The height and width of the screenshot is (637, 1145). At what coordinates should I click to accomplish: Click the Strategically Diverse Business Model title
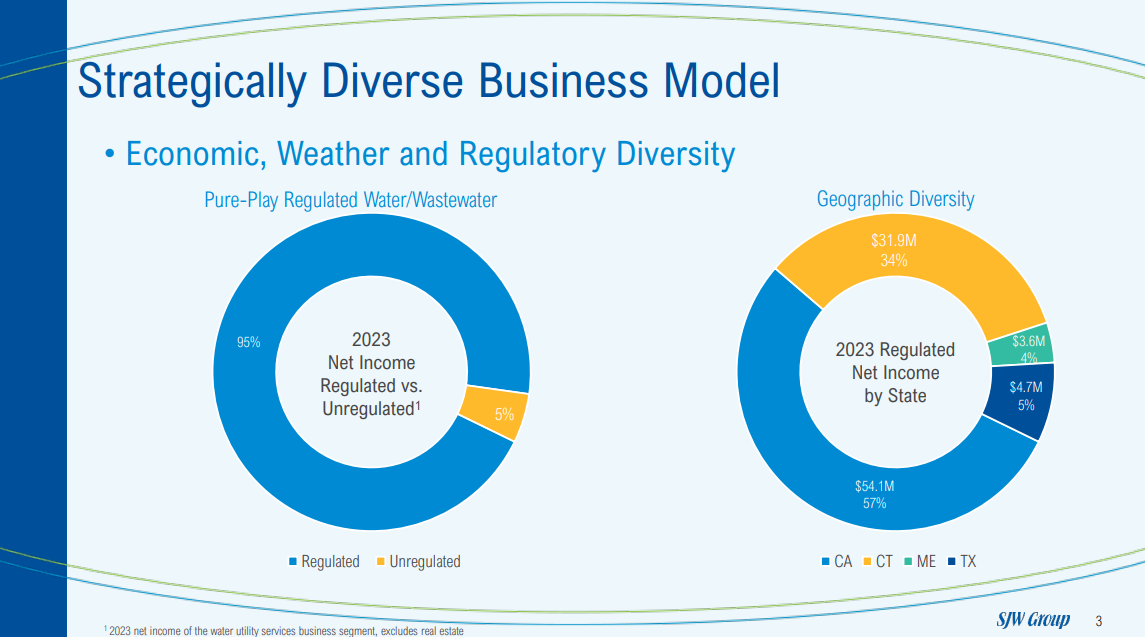pos(428,81)
